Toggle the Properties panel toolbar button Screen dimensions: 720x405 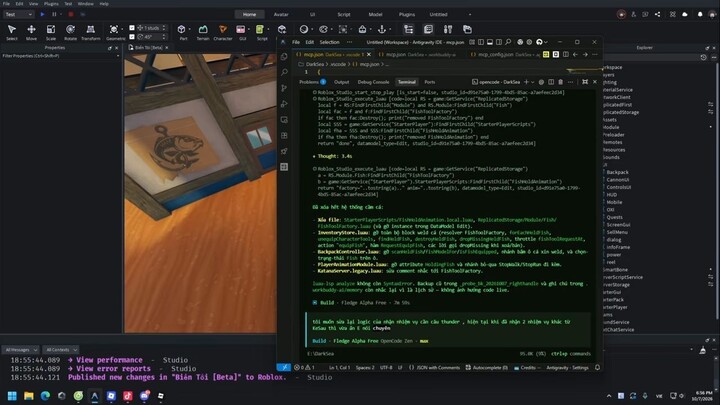click(x=428, y=29)
